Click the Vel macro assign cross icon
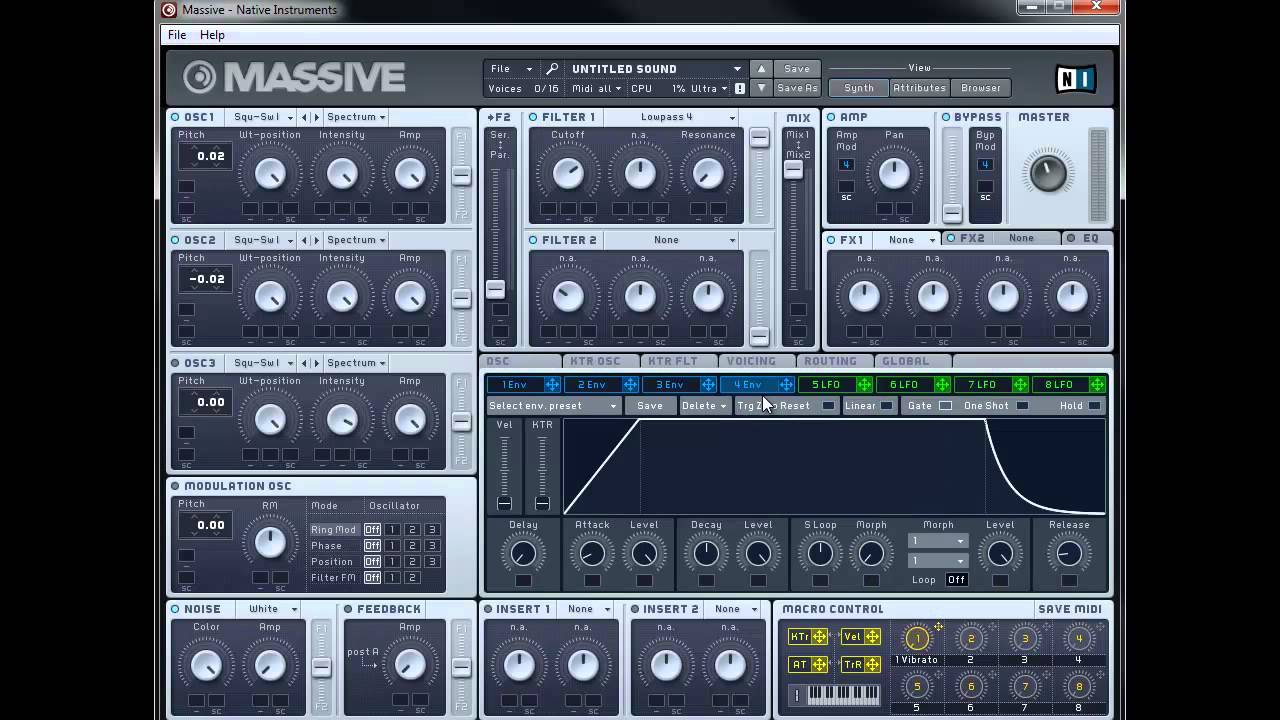Screen dimensions: 1280x720 pos(872,637)
